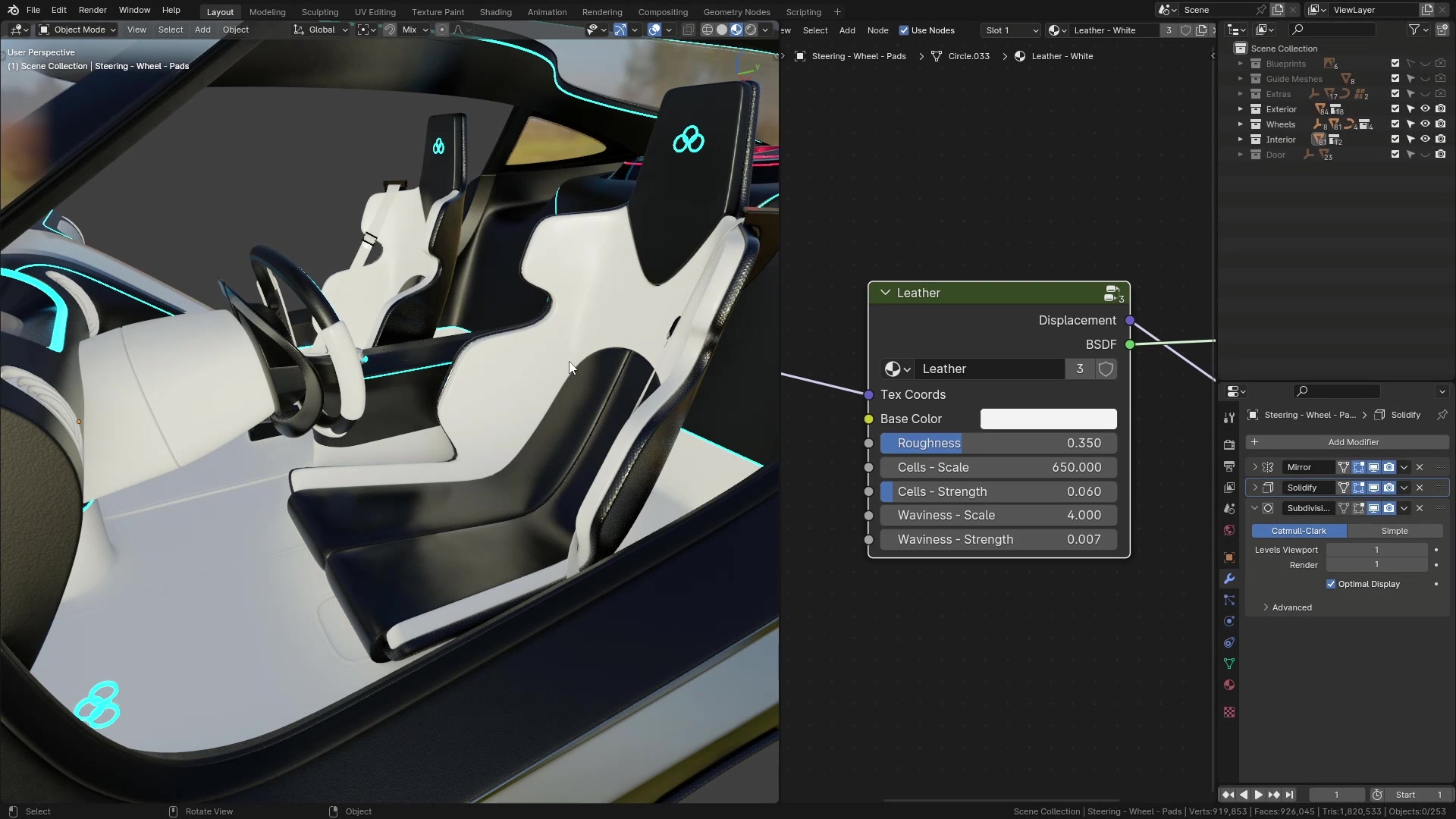1456x819 pixels.
Task: Open the Render properties camera tab
Action: point(1229,445)
